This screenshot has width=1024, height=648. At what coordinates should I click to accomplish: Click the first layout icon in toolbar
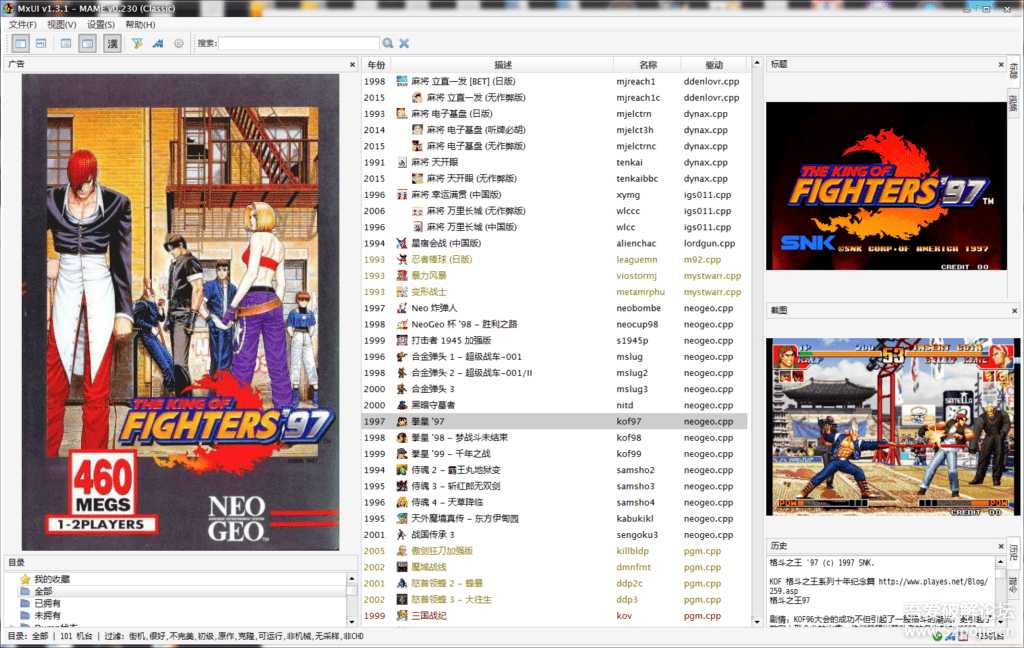(20, 43)
